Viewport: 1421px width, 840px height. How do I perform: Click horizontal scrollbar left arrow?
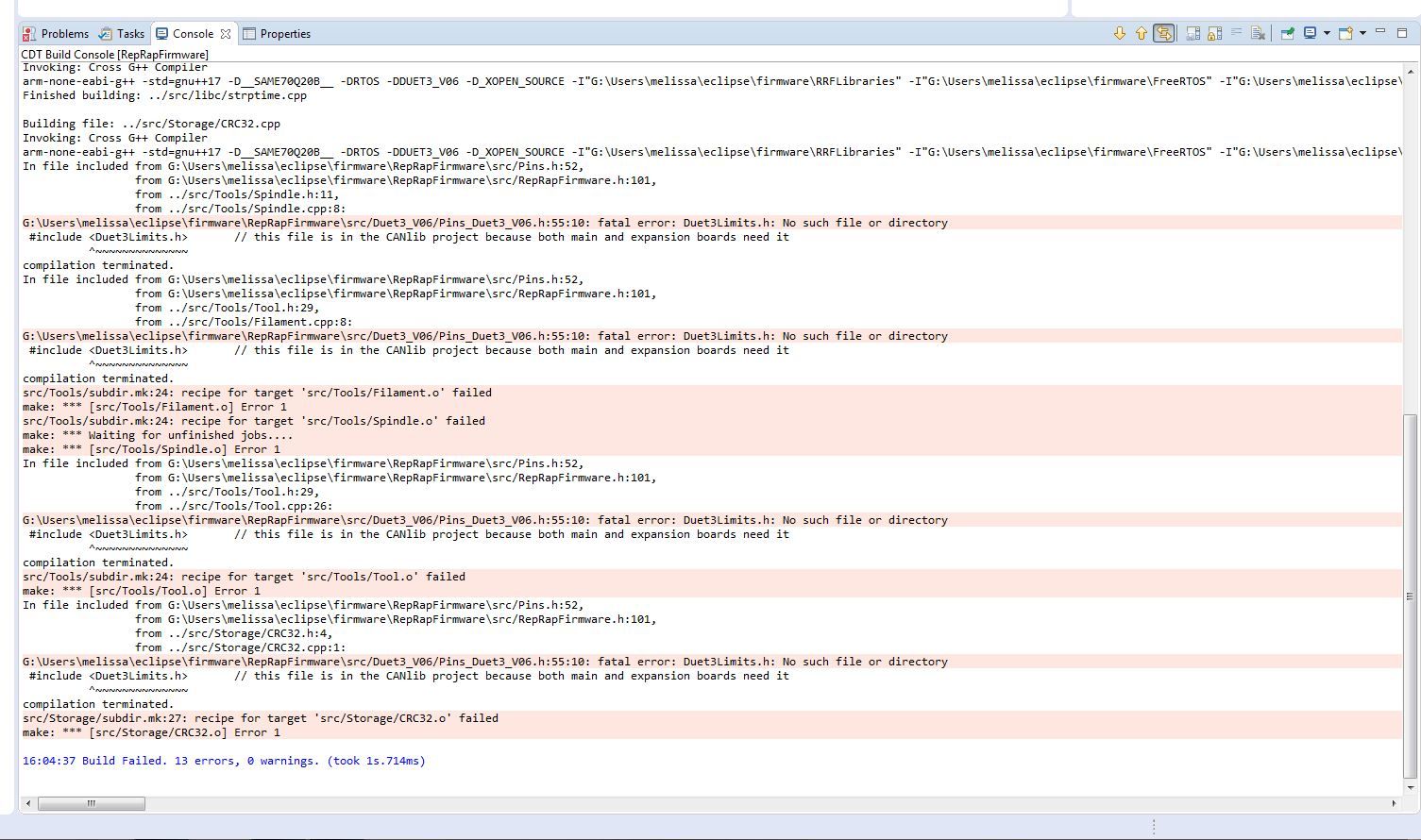click(28, 803)
